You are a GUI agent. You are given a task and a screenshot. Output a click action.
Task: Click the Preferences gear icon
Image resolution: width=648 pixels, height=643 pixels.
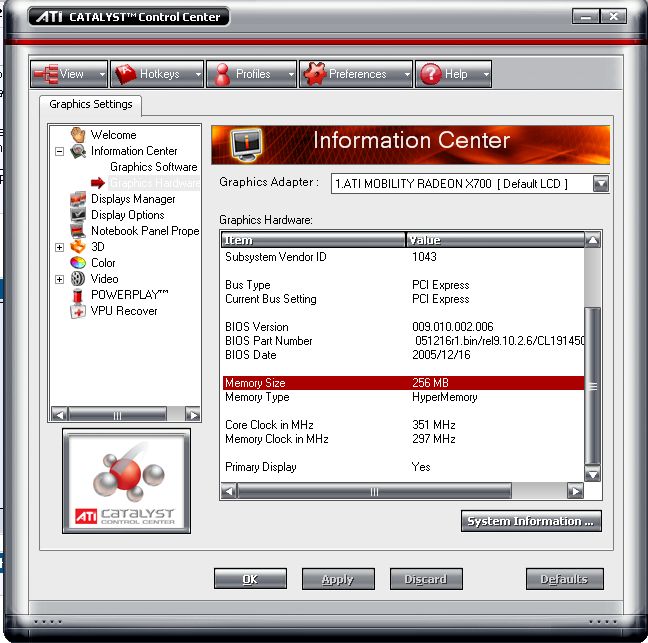click(x=314, y=74)
